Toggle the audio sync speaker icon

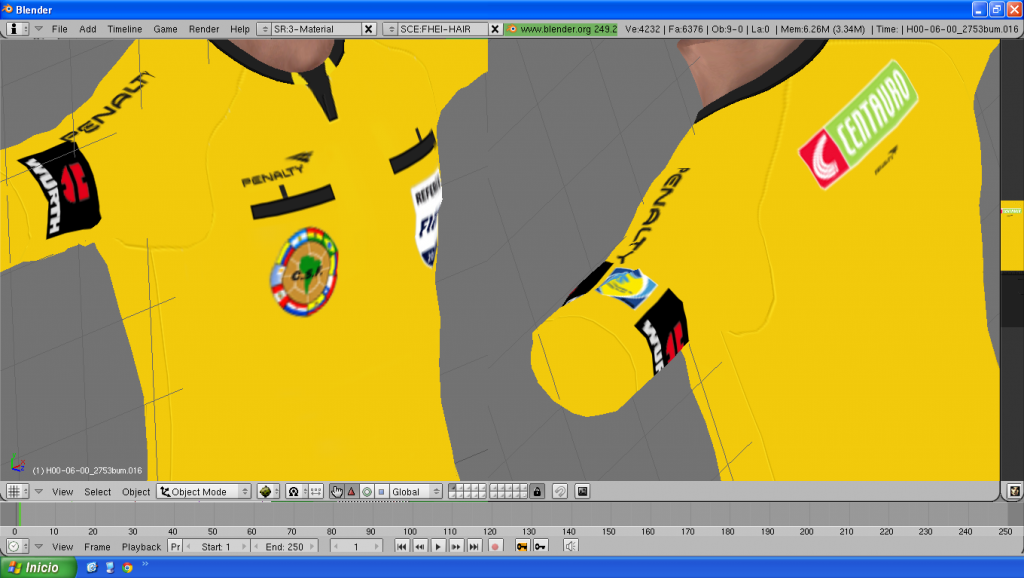(x=571, y=547)
